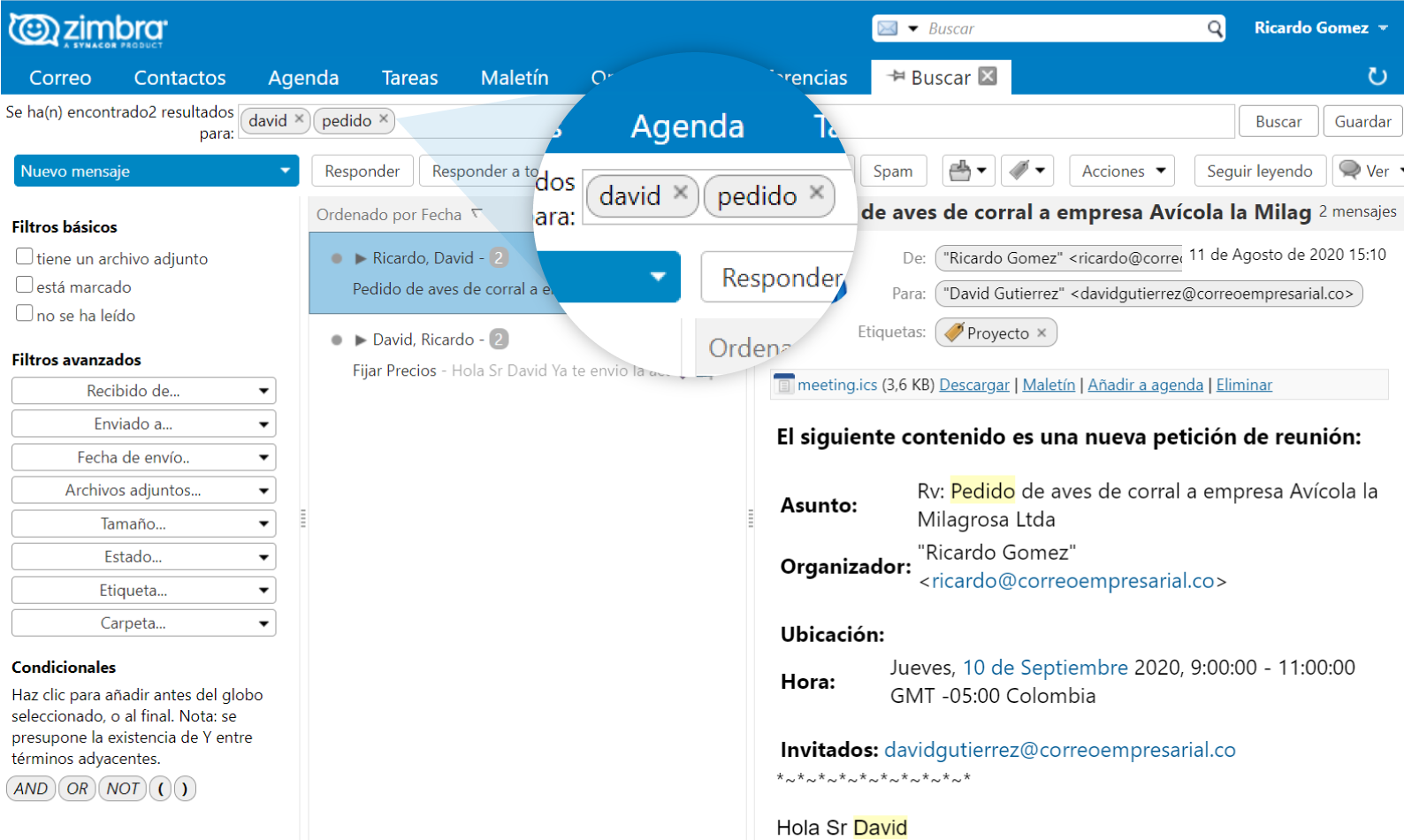
Task: Check the 'está marcado' filter
Action: point(25,286)
